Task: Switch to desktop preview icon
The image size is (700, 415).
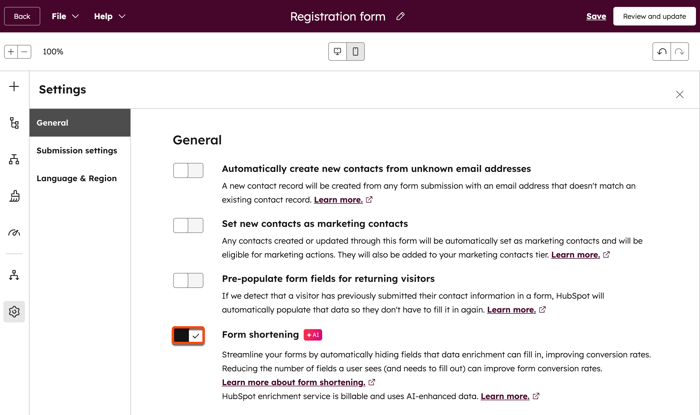Action: click(x=338, y=52)
